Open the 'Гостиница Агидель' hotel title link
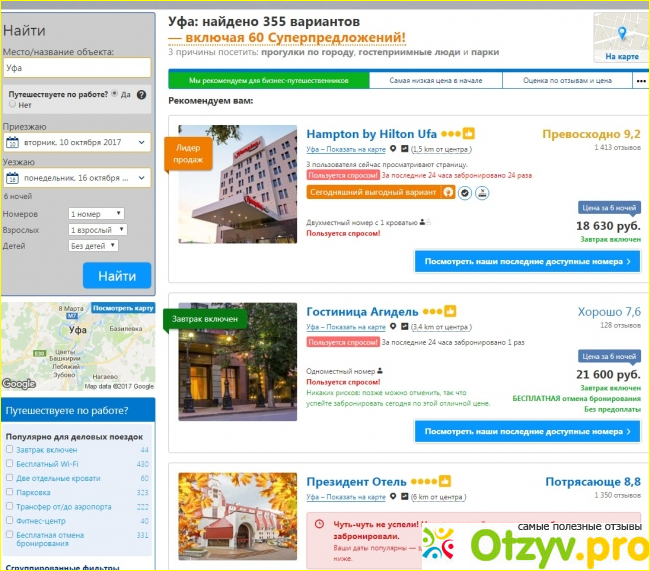This screenshot has height=571, width=650. [x=362, y=311]
